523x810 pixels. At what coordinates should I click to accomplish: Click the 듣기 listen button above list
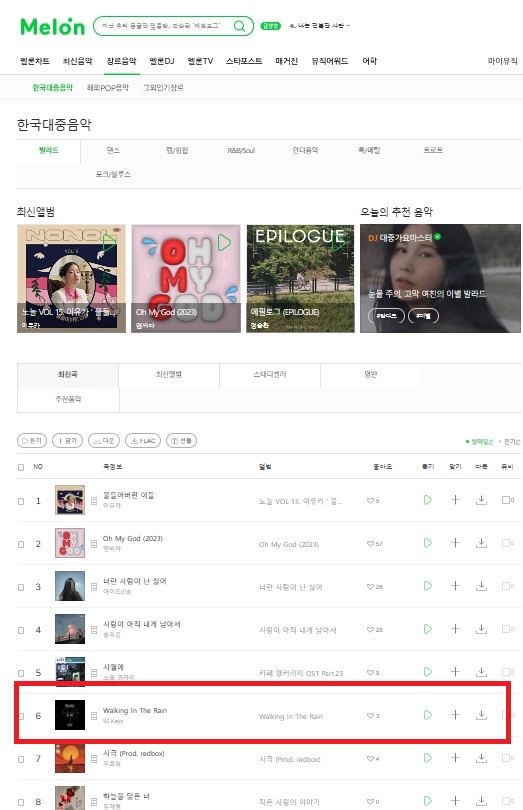coord(32,441)
